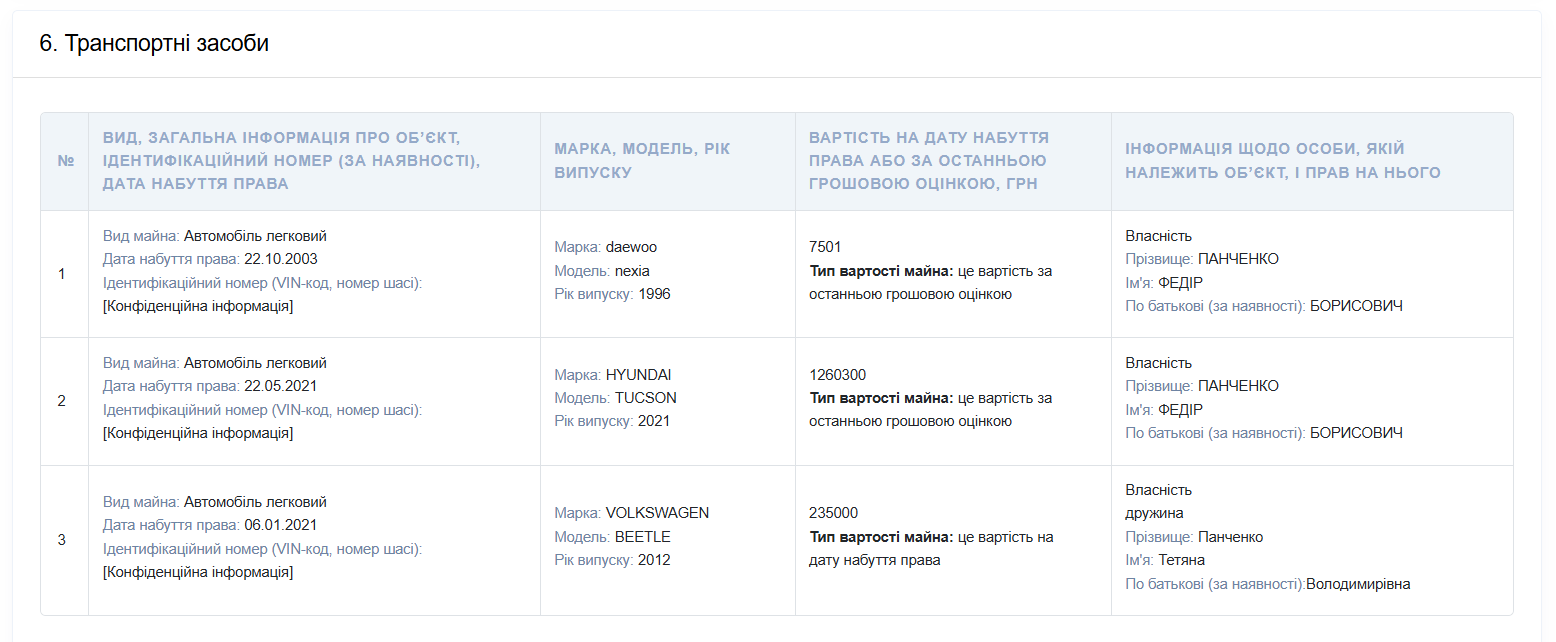Image resolution: width=1556 pixels, height=642 pixels.
Task: Click the "Вартість на дату набуття права" column header
Action: point(929,160)
